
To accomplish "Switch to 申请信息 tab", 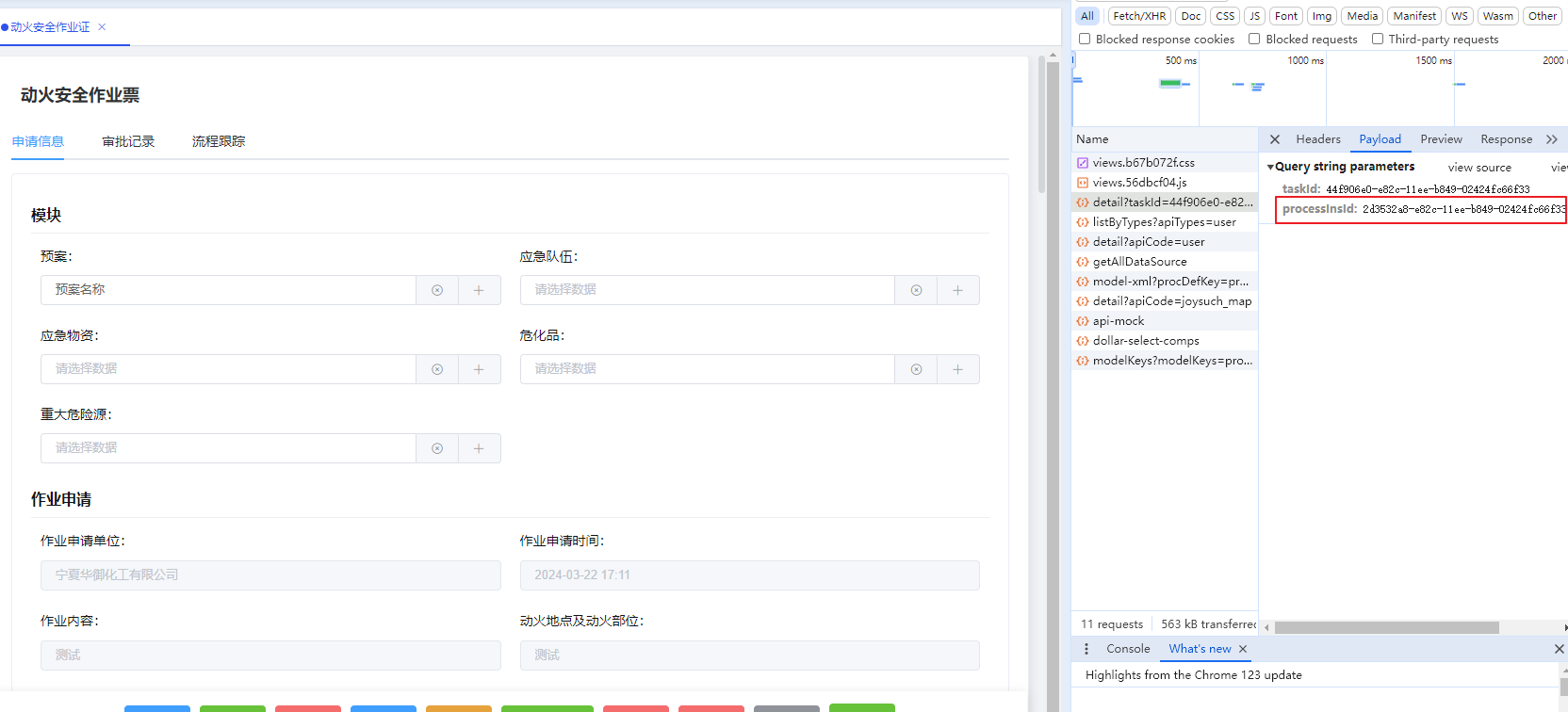I will click(x=38, y=141).
